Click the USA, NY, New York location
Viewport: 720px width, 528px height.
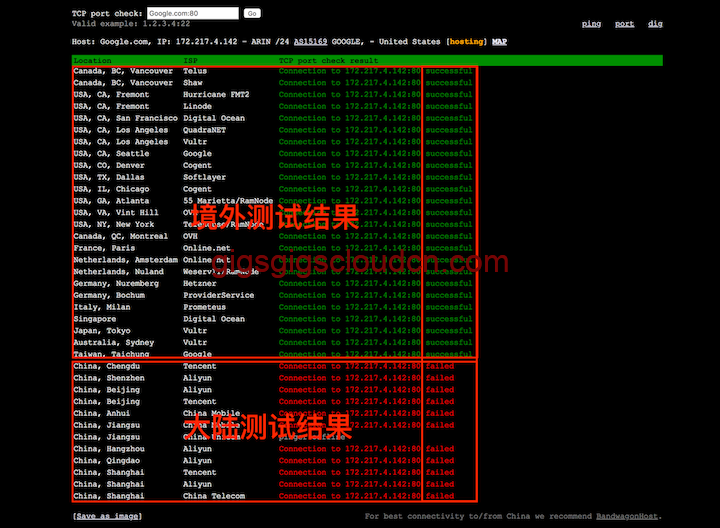[x=114, y=225]
